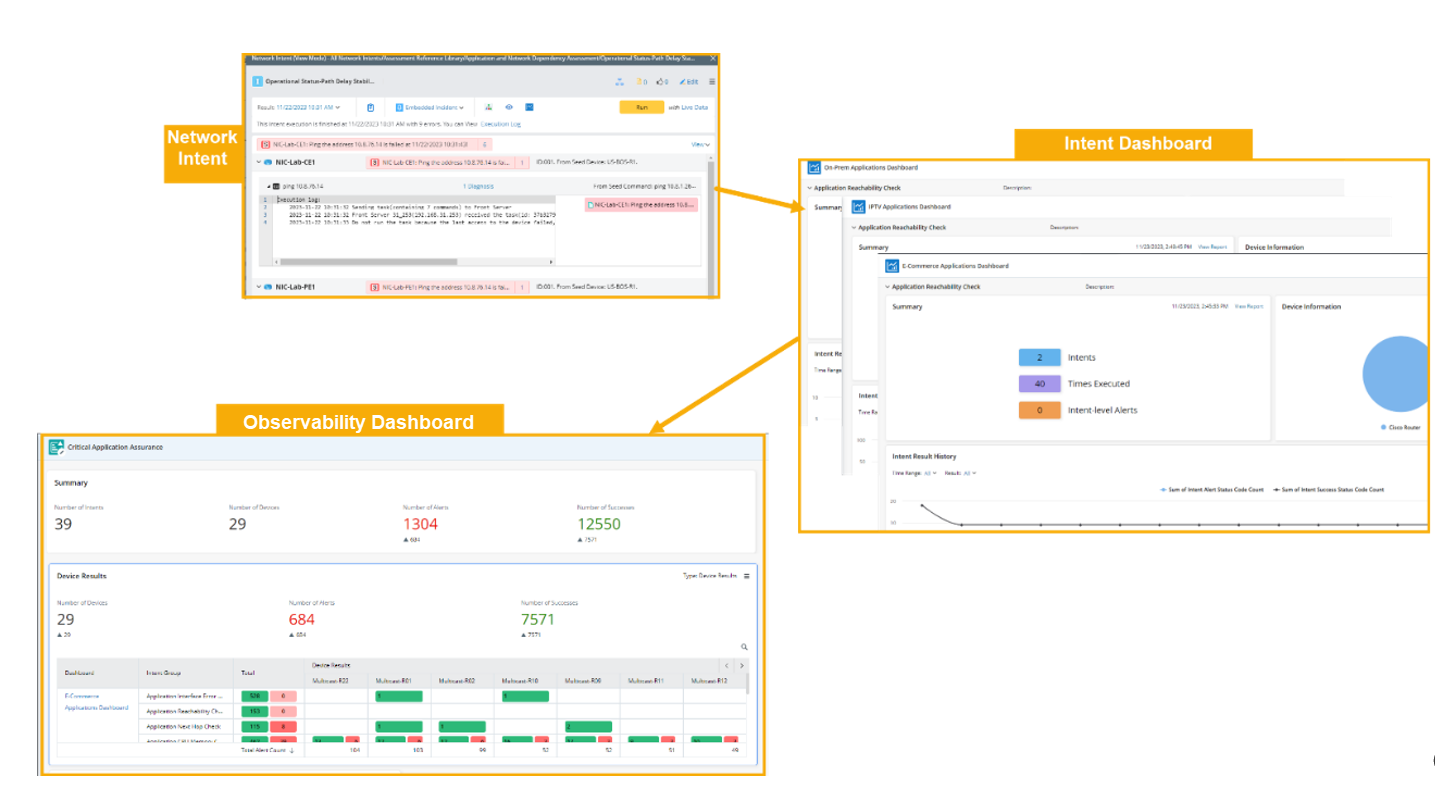This screenshot has height=803, width=1435.
Task: Click the blue Intents count swatch
Action: click(x=1039, y=357)
